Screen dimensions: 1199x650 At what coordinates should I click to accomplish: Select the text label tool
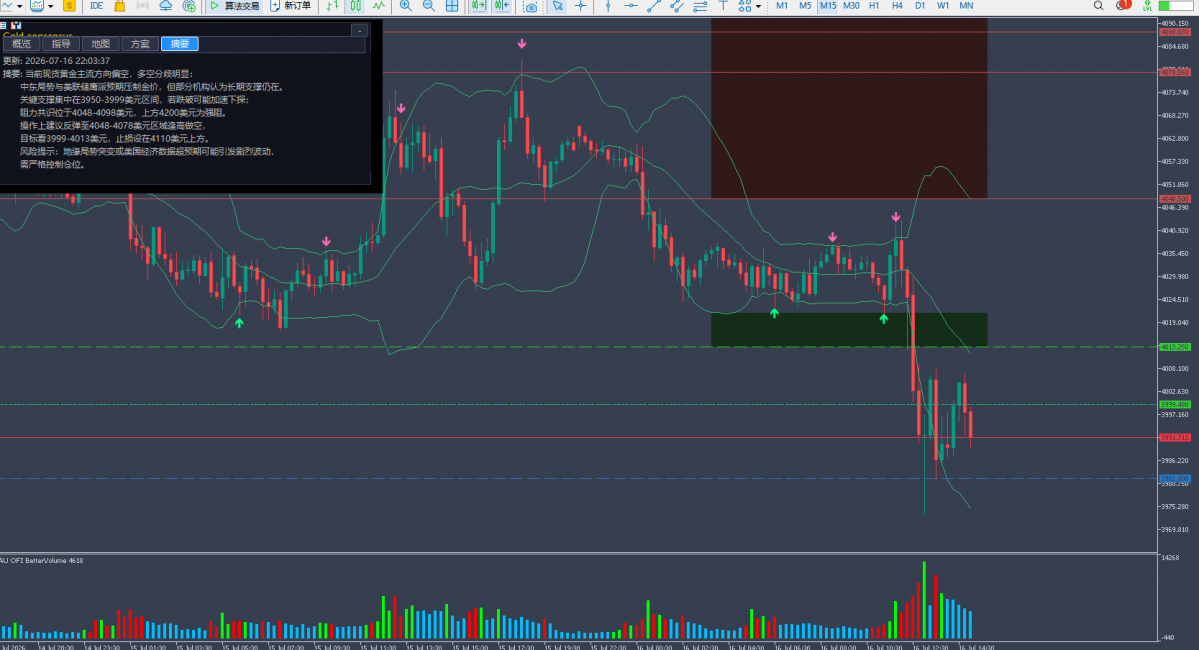tap(723, 6)
